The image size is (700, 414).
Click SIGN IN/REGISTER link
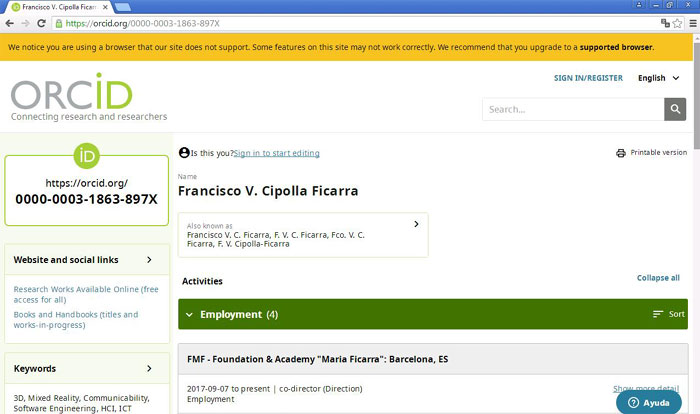click(588, 78)
